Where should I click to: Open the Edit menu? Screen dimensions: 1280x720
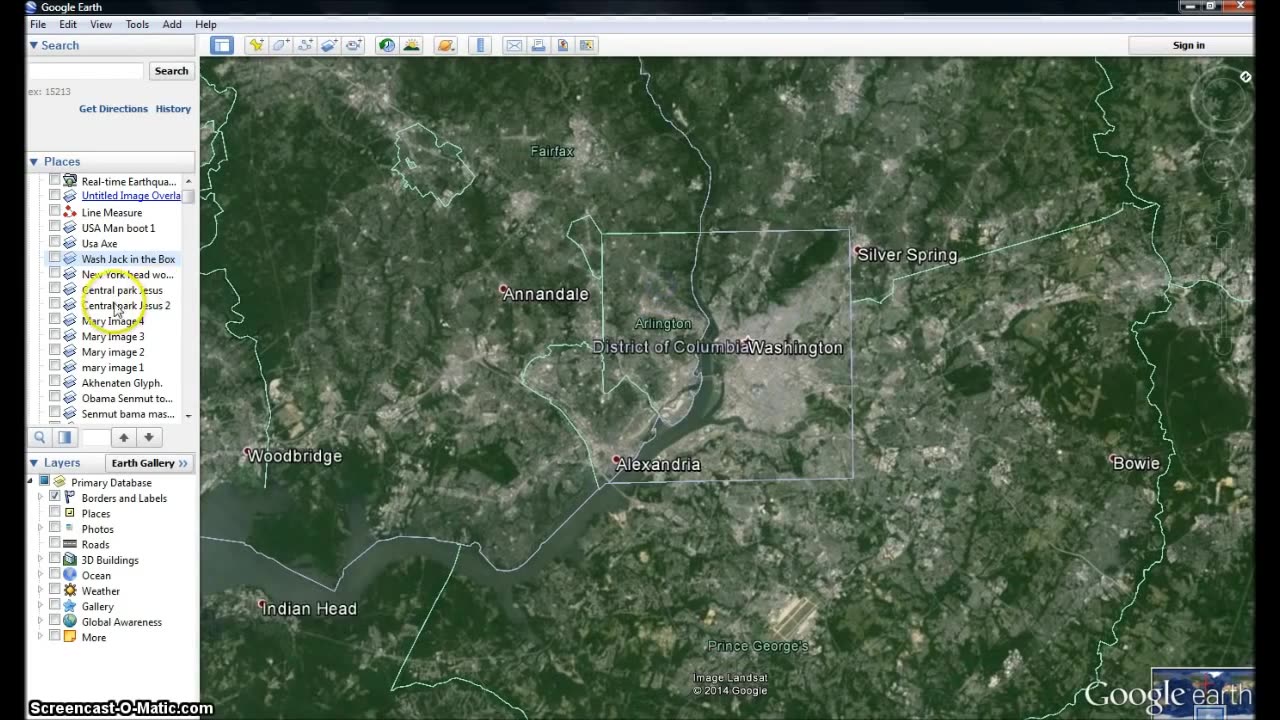click(68, 24)
